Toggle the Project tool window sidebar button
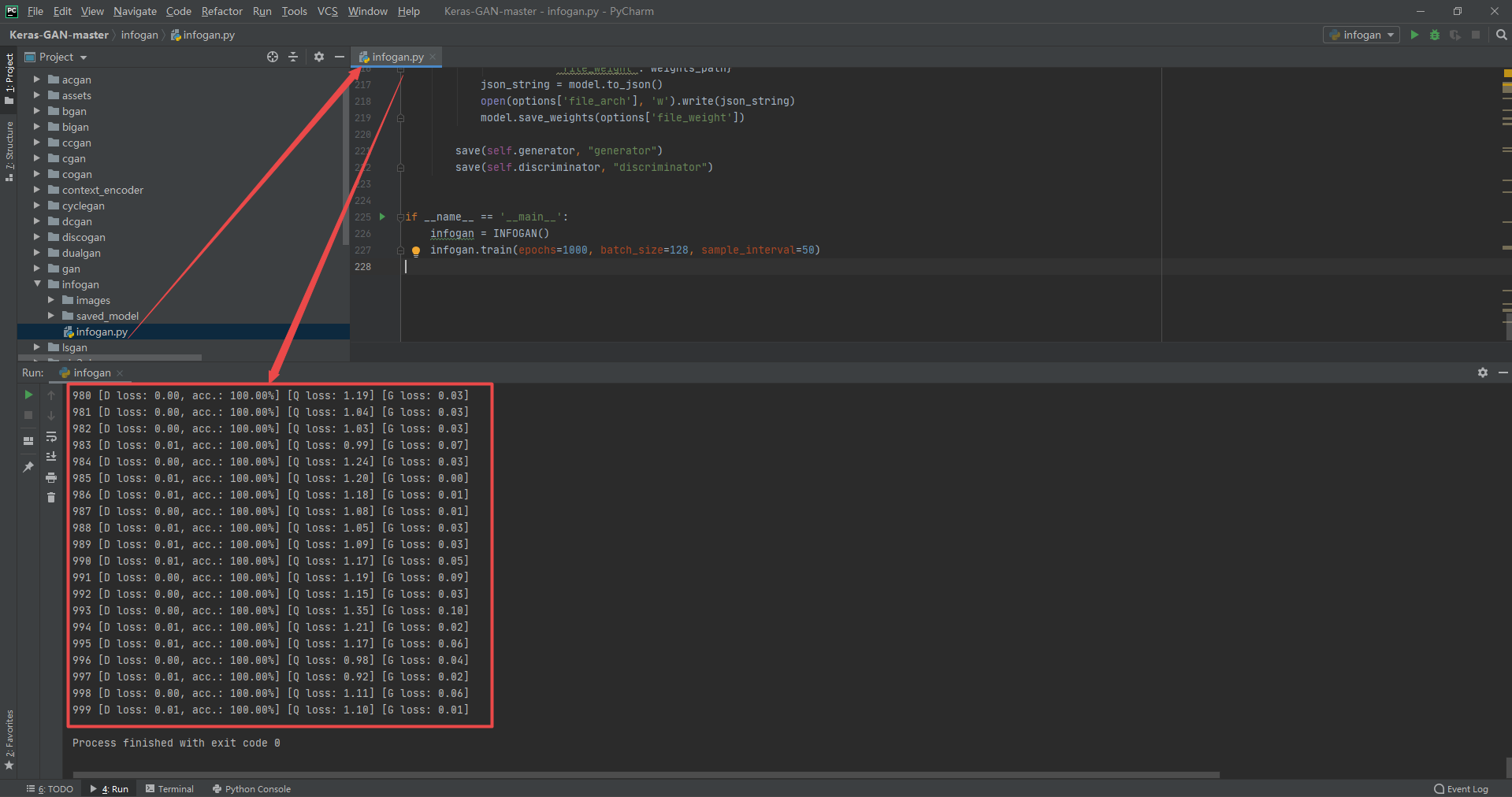The width and height of the screenshot is (1512, 797). (9, 79)
